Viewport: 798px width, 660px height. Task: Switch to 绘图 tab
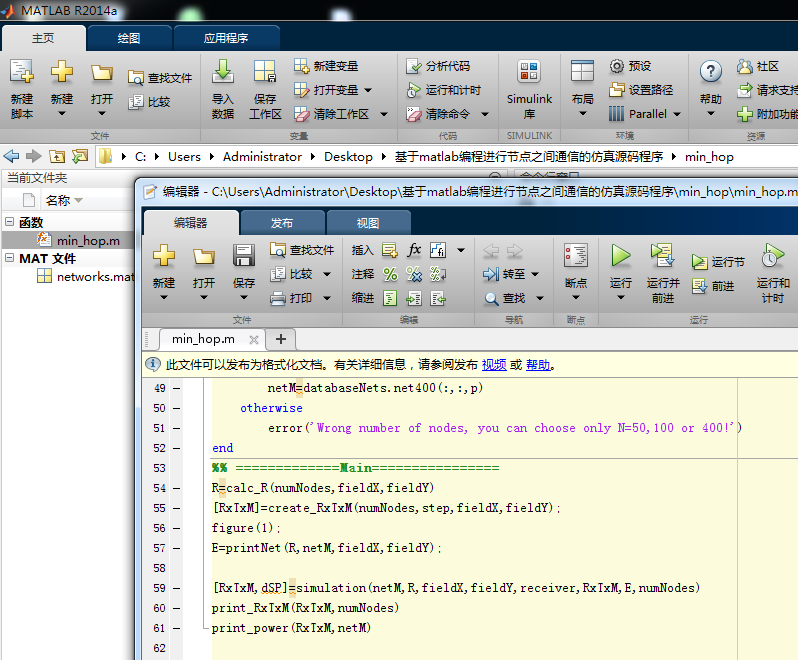[129, 38]
